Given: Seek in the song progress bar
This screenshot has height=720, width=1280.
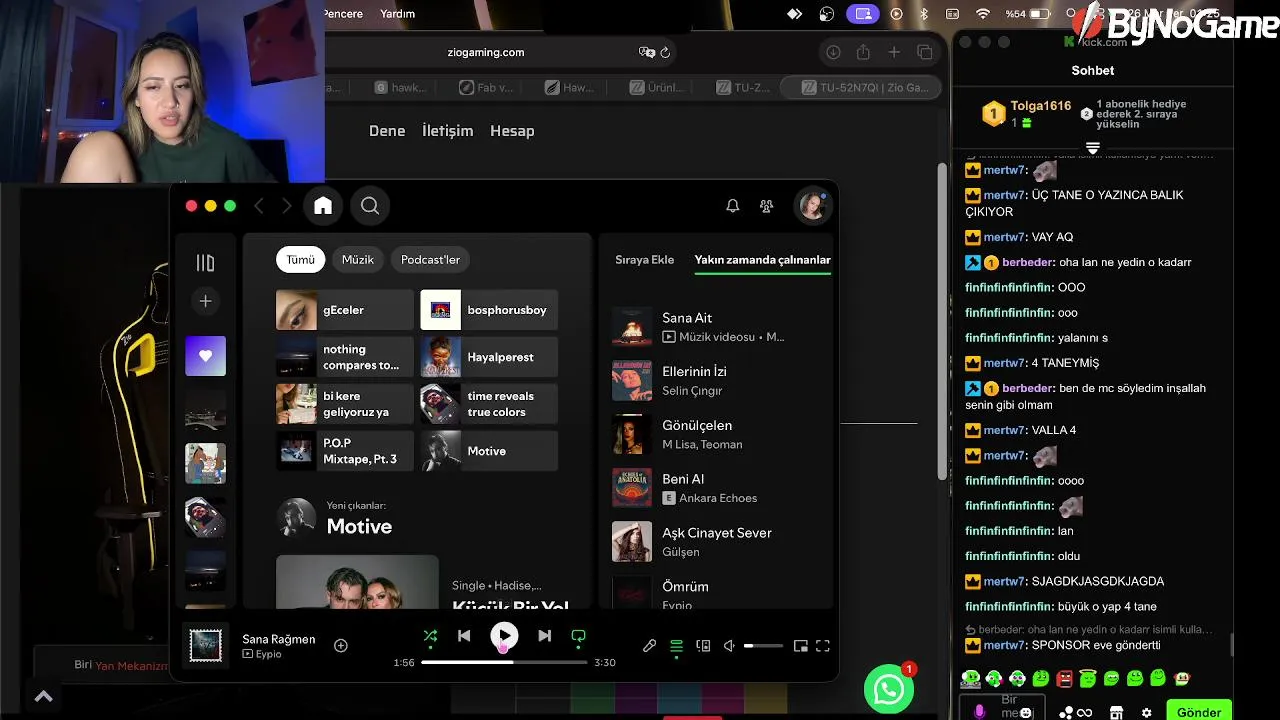Looking at the screenshot, I should click(x=504, y=662).
